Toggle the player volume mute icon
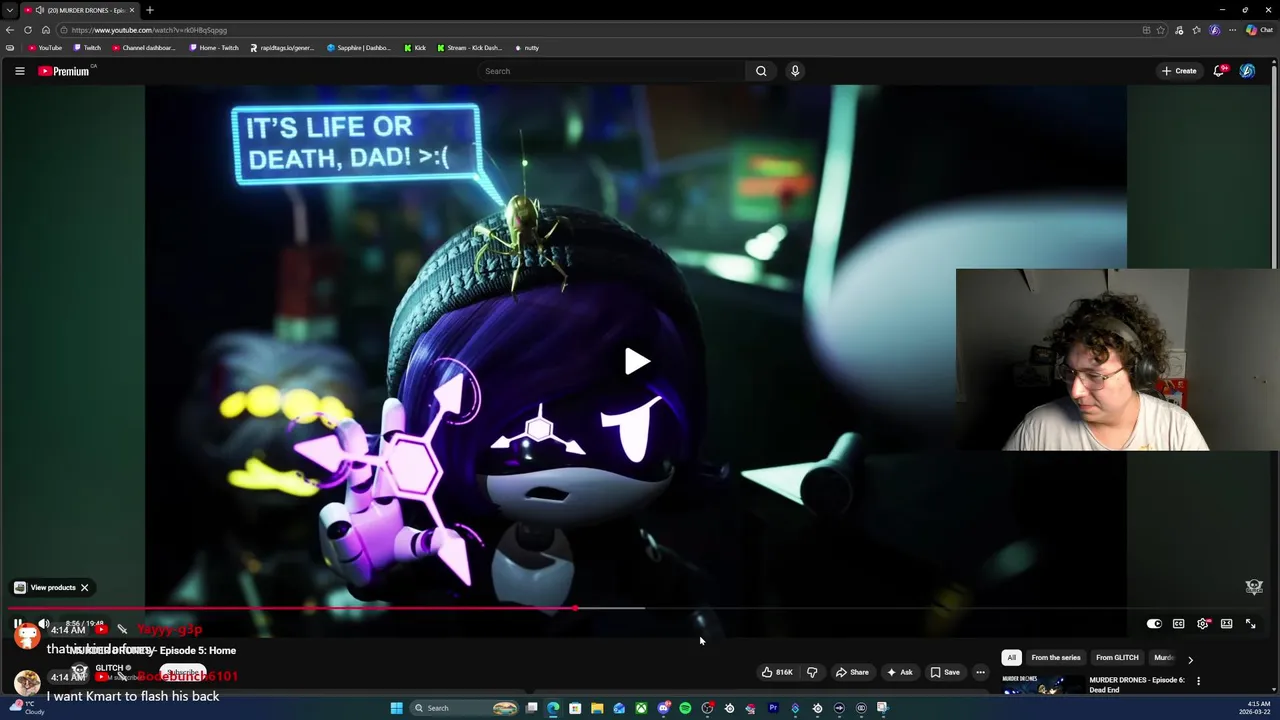Screen dimensions: 1280x720 coord(43,624)
